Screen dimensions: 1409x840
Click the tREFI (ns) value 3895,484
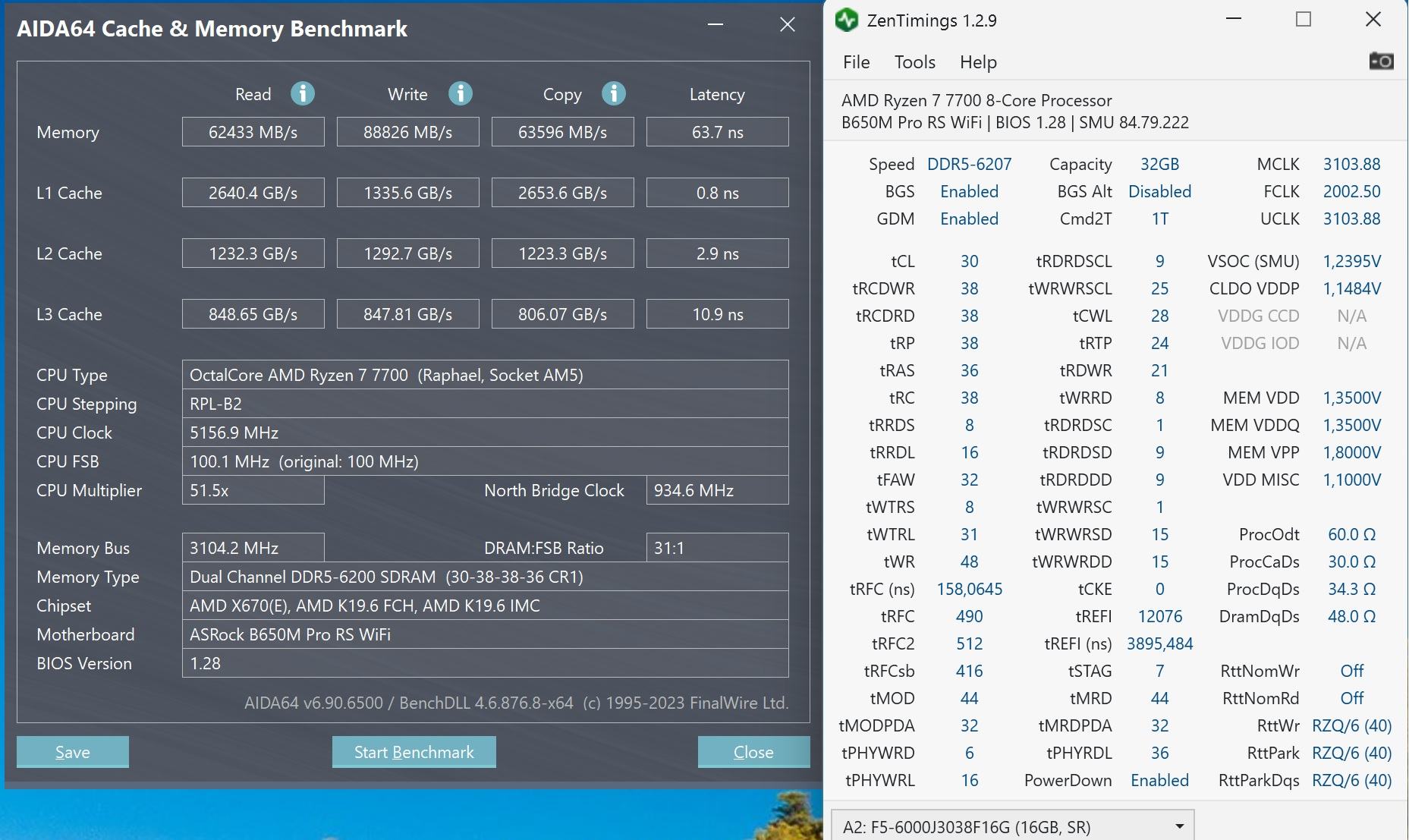point(1160,644)
